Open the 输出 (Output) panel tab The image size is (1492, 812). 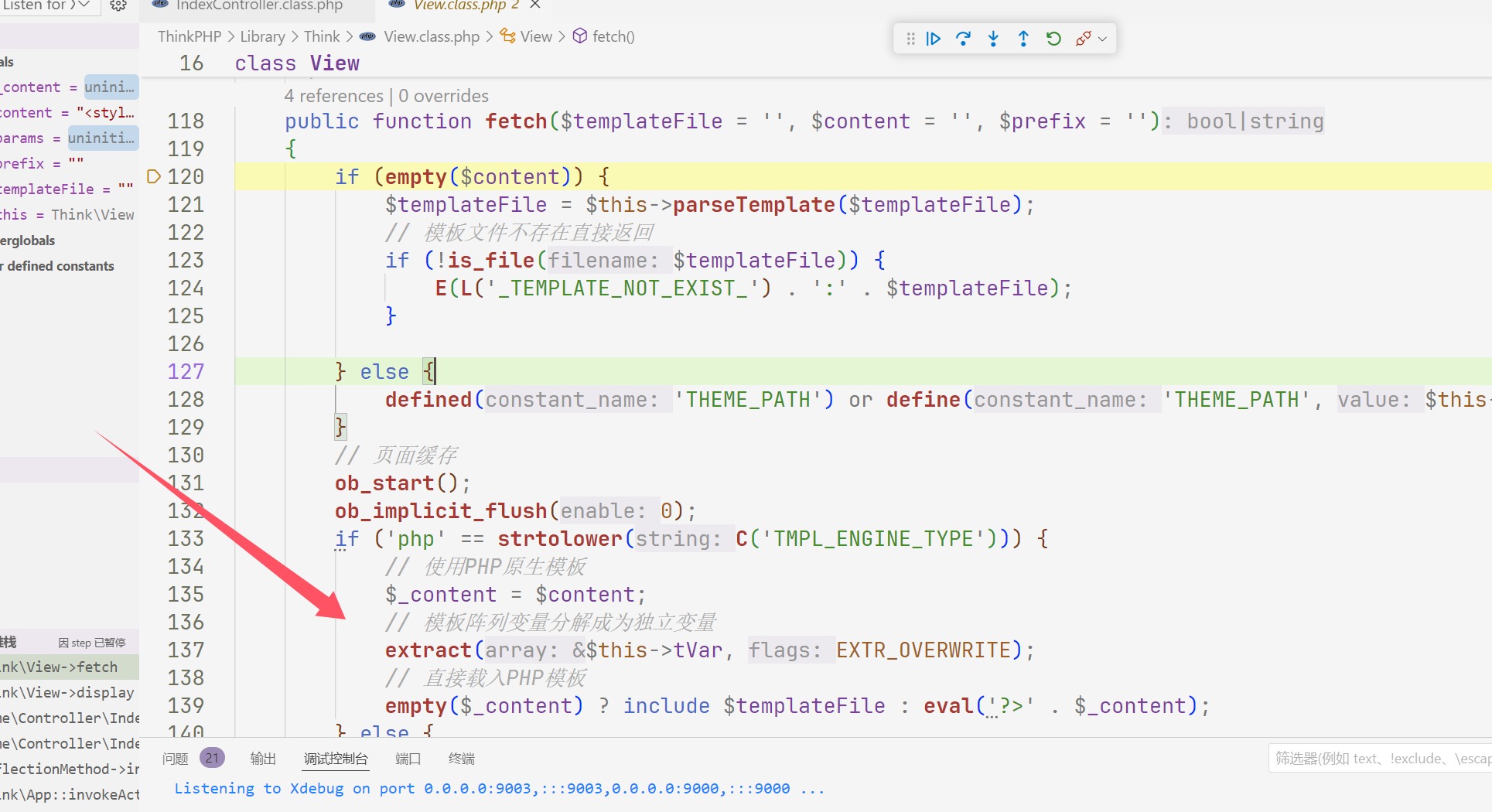click(x=263, y=759)
